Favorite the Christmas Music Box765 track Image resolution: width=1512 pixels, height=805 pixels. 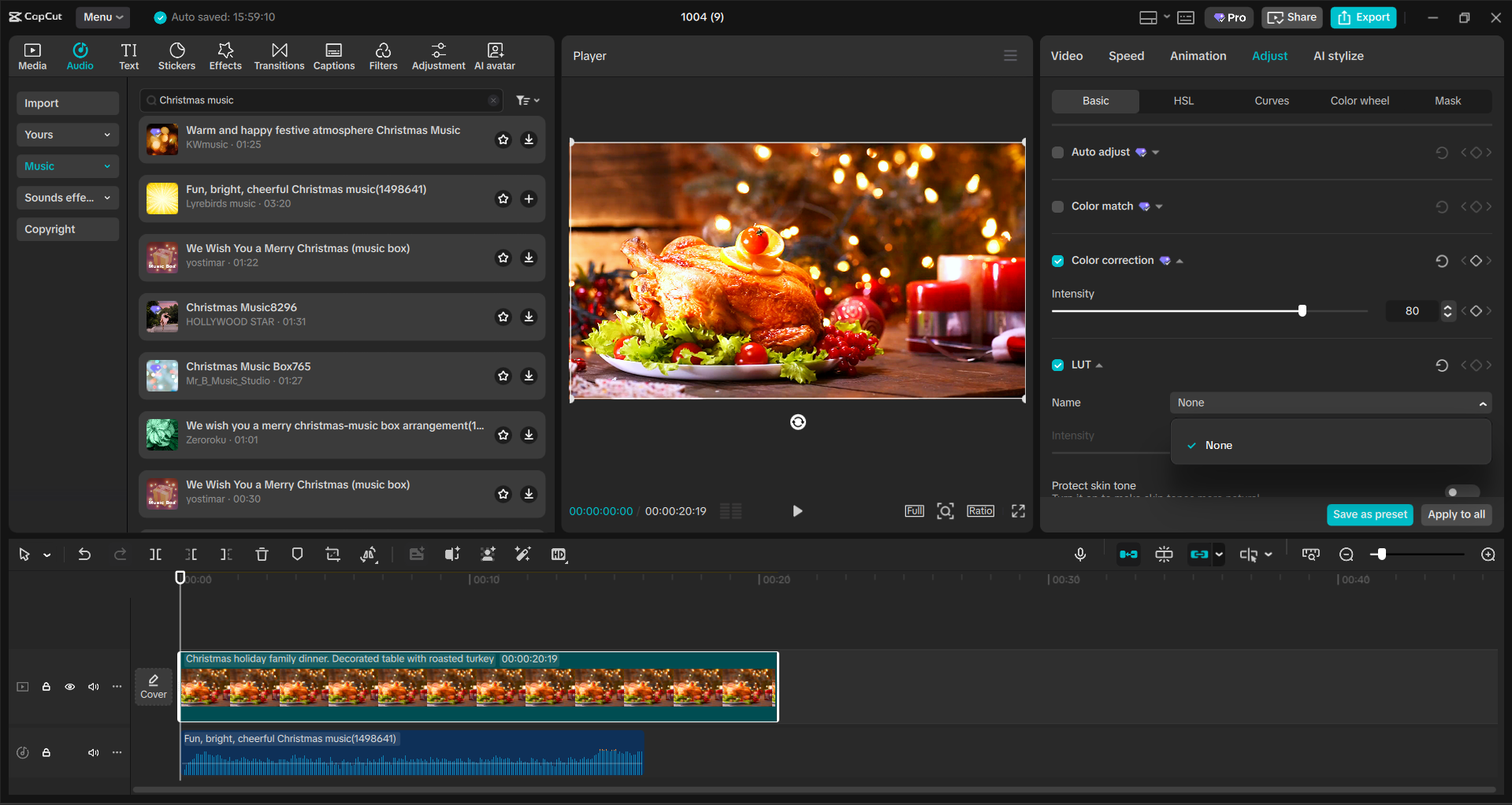tap(503, 376)
